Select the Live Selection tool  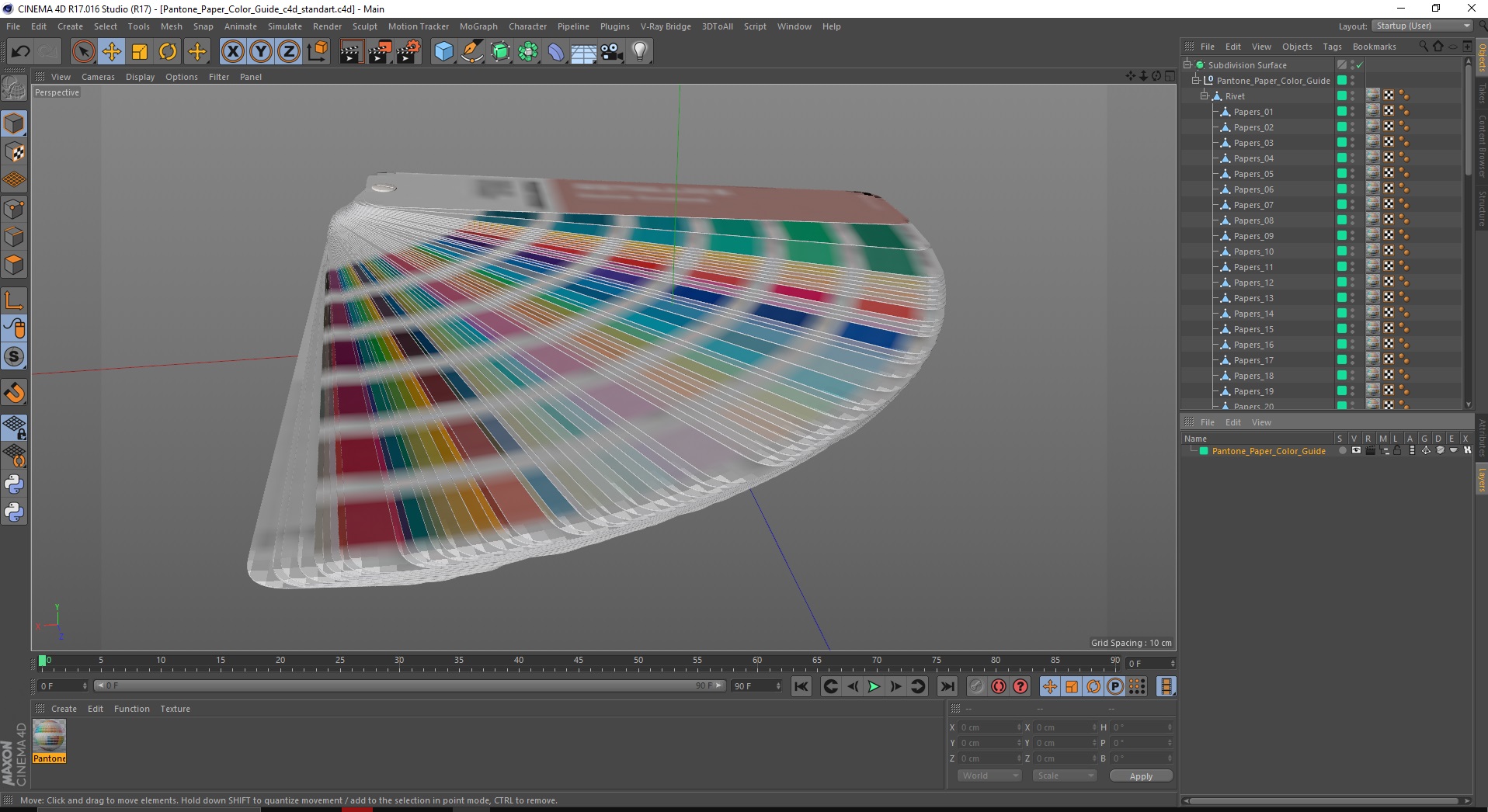coord(83,52)
